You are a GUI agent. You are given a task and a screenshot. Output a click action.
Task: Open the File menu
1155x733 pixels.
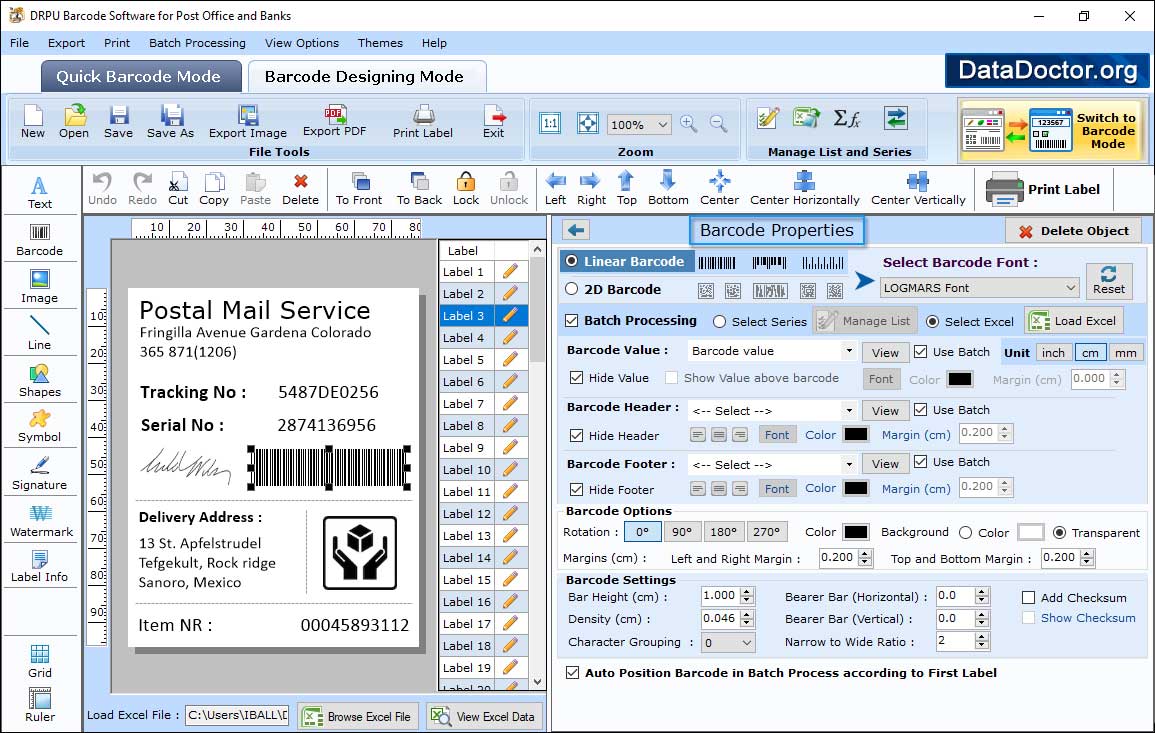19,43
